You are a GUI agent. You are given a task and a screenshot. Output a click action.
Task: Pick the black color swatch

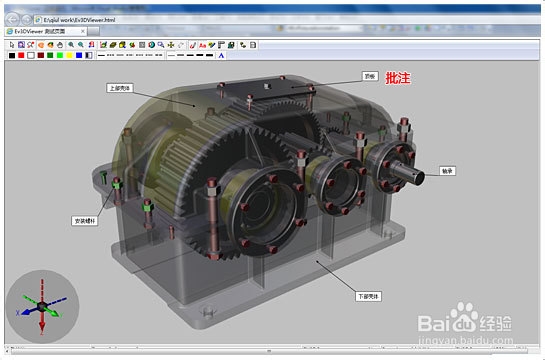12,55
